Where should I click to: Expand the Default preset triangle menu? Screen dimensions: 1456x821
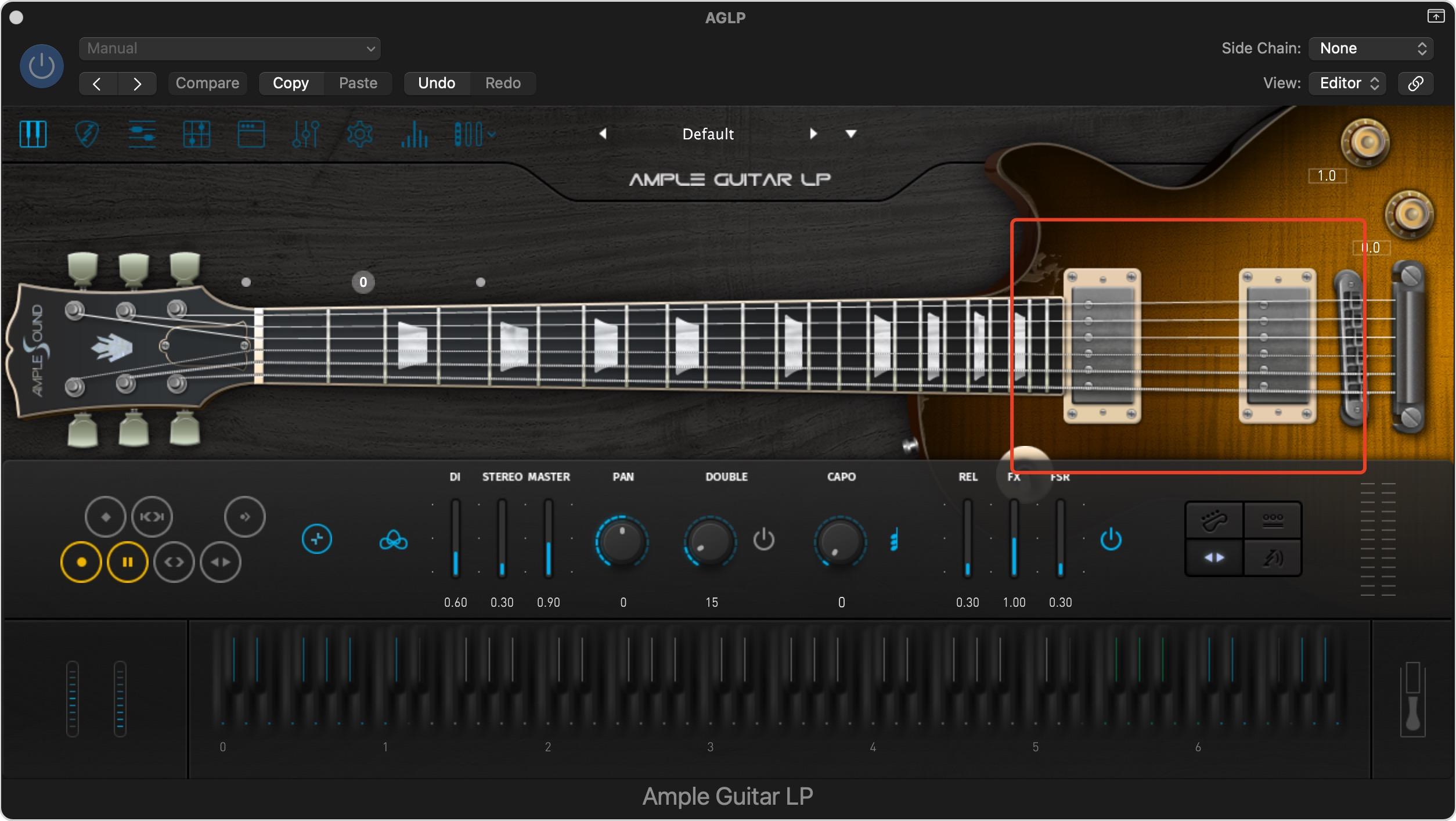click(x=850, y=134)
